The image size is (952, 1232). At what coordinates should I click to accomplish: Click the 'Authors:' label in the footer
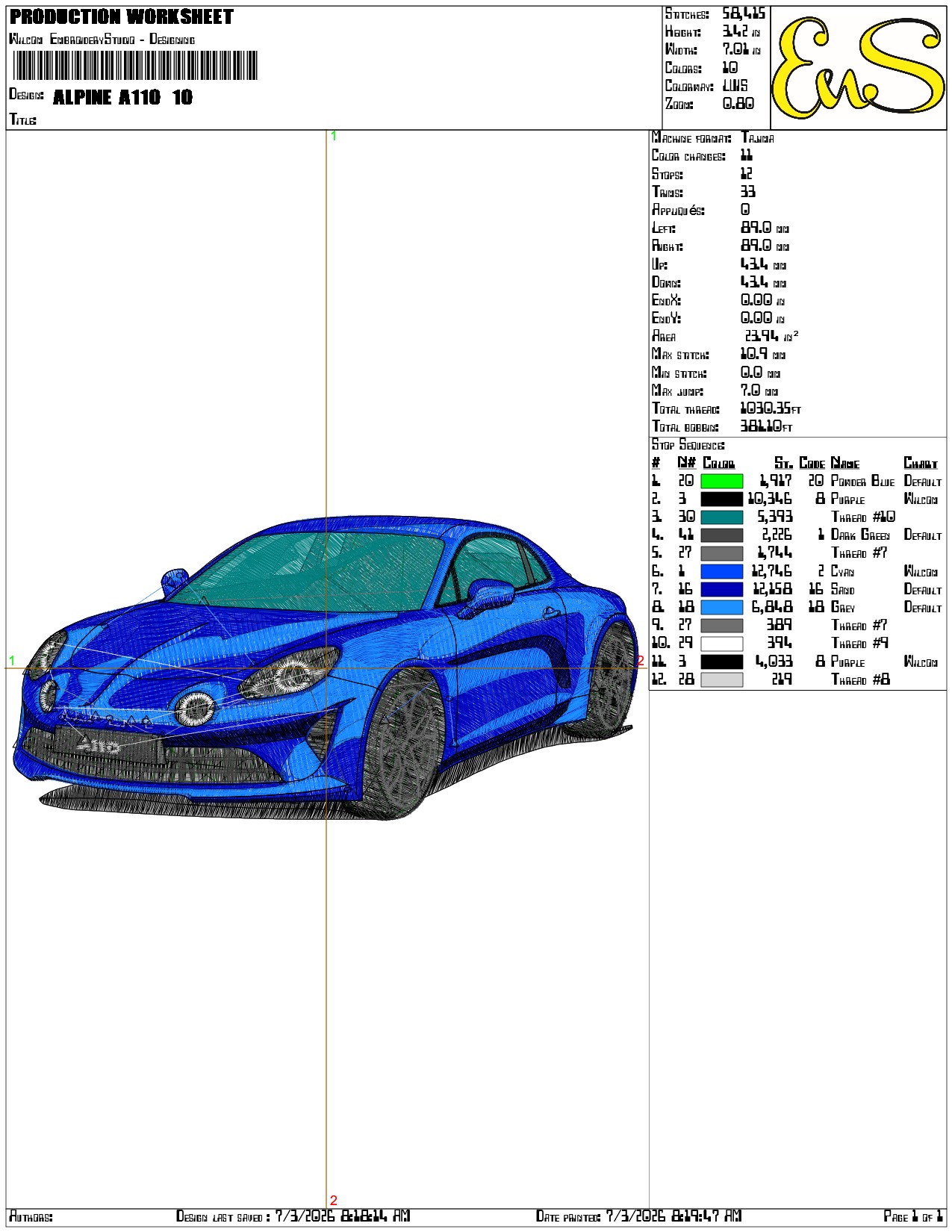[x=31, y=1217]
